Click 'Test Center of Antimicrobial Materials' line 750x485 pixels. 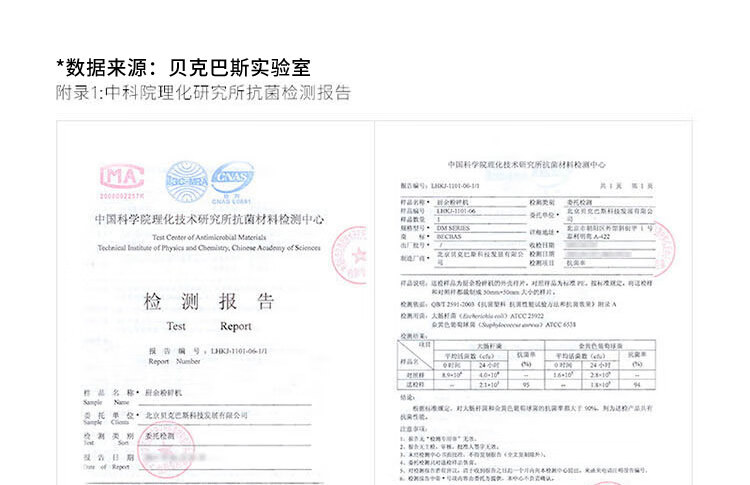209,237
